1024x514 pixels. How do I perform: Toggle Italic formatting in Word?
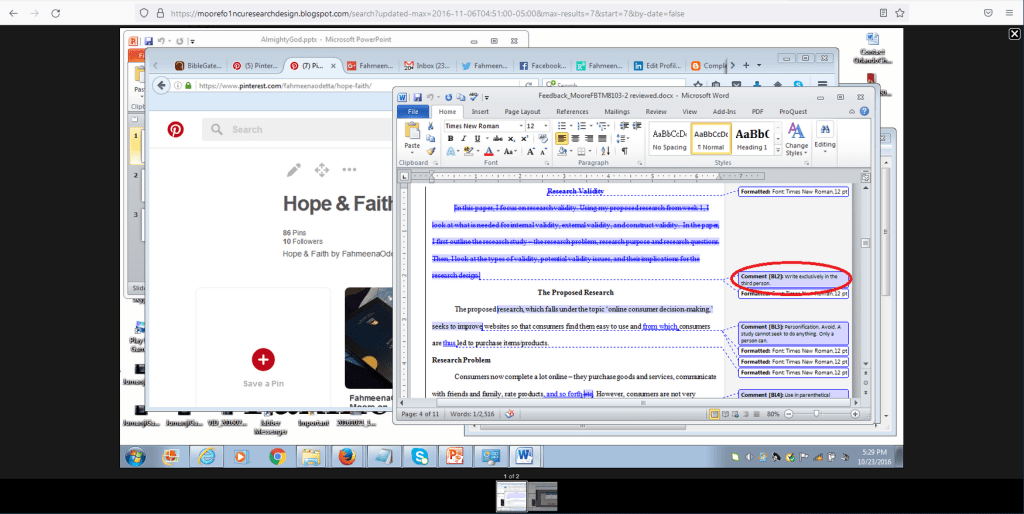463,139
